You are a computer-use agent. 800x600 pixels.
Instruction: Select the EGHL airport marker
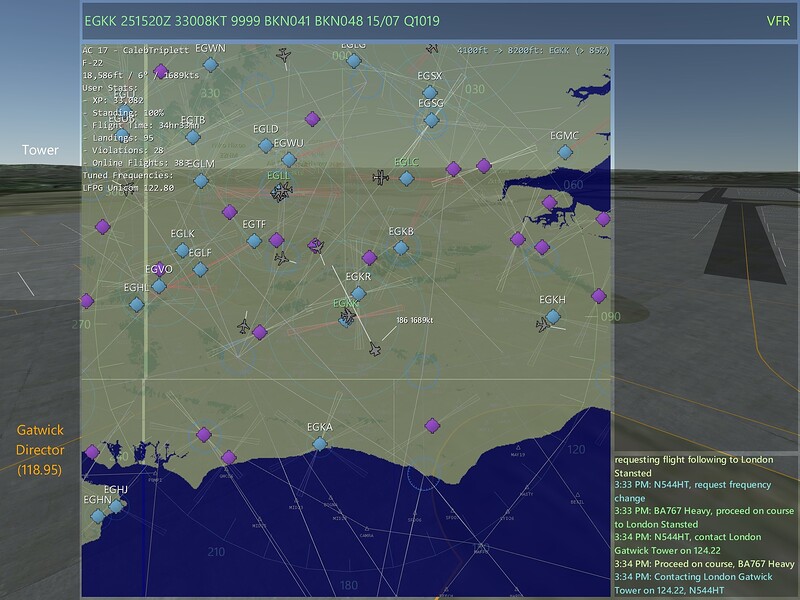[136, 305]
